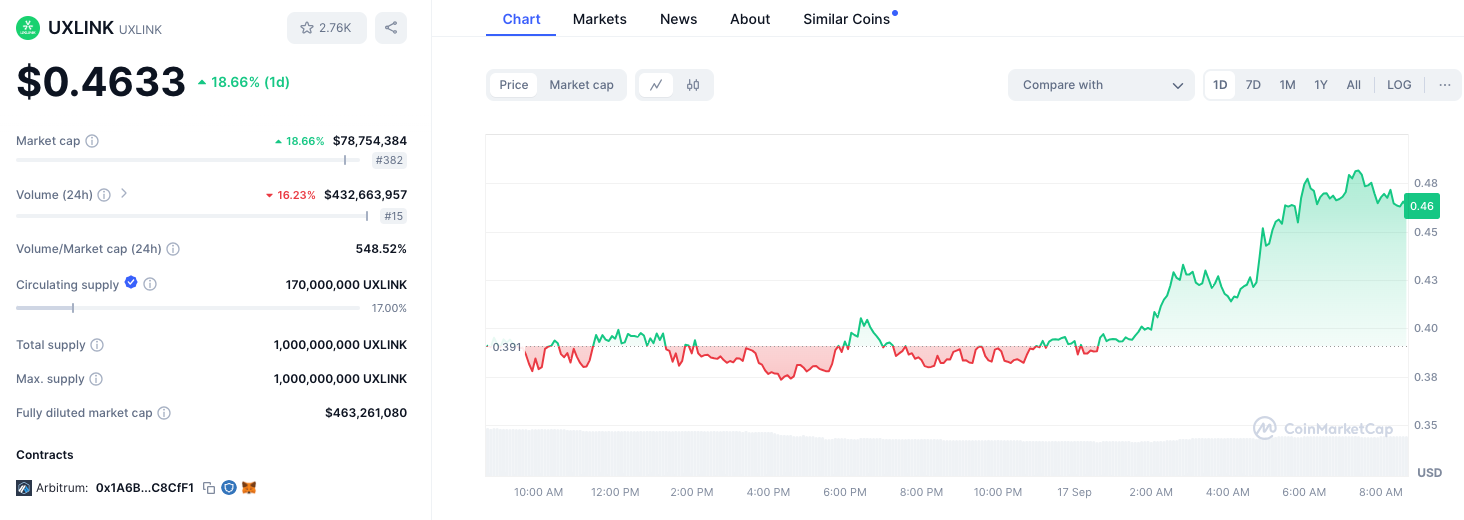
Task: Expand Volume (24h) chevron arrow
Action: point(124,194)
